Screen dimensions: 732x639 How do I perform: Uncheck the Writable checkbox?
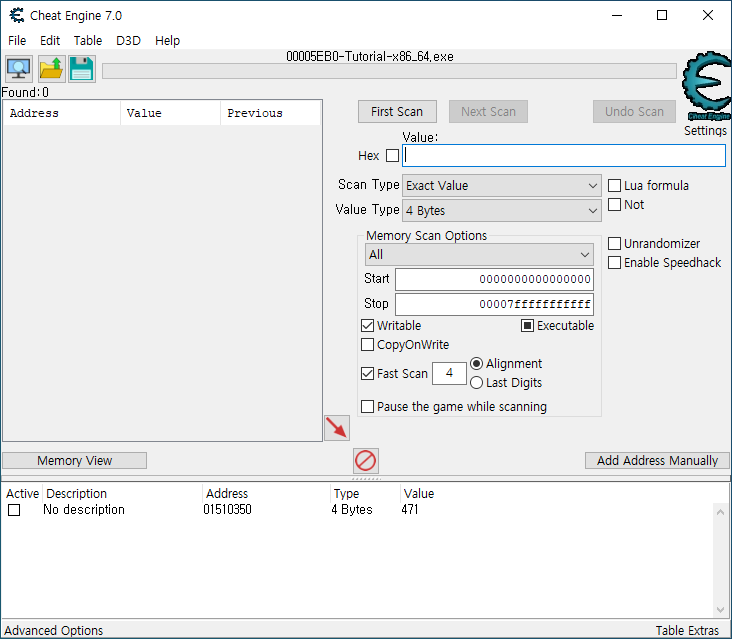coord(367,325)
